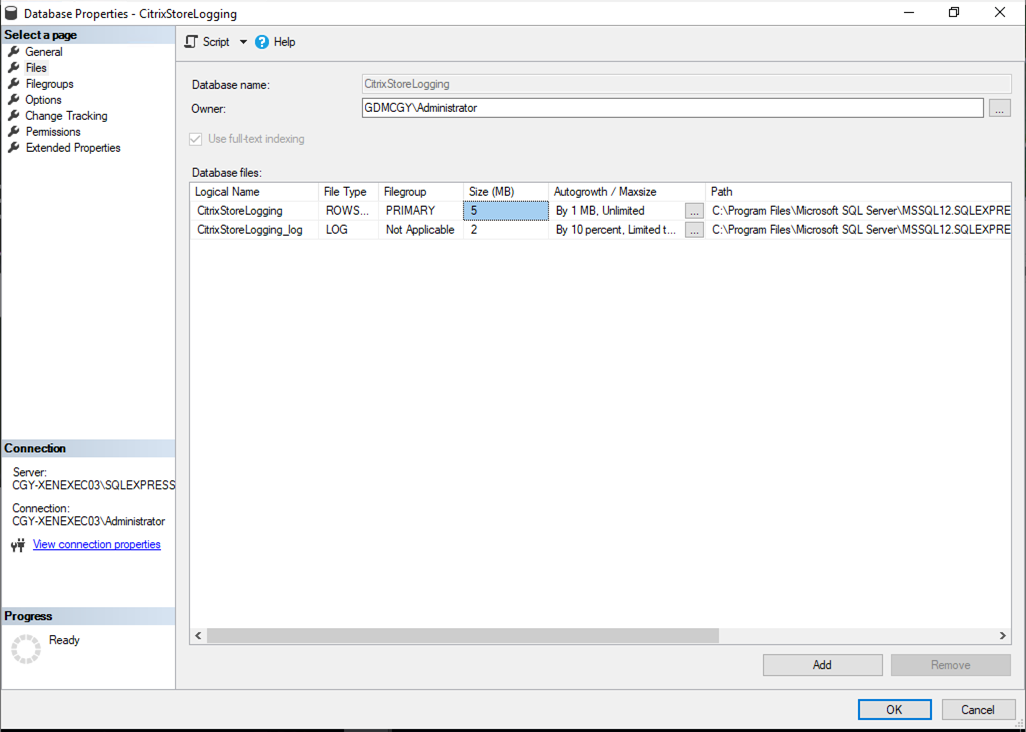This screenshot has height=732, width=1026.
Task: Add a new database file
Action: pyautogui.click(x=822, y=664)
